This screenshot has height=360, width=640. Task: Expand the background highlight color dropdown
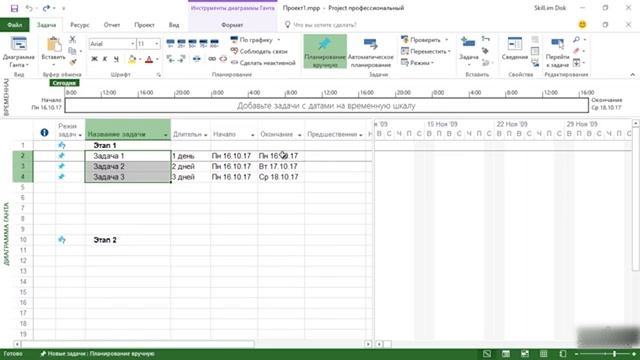[x=140, y=60]
